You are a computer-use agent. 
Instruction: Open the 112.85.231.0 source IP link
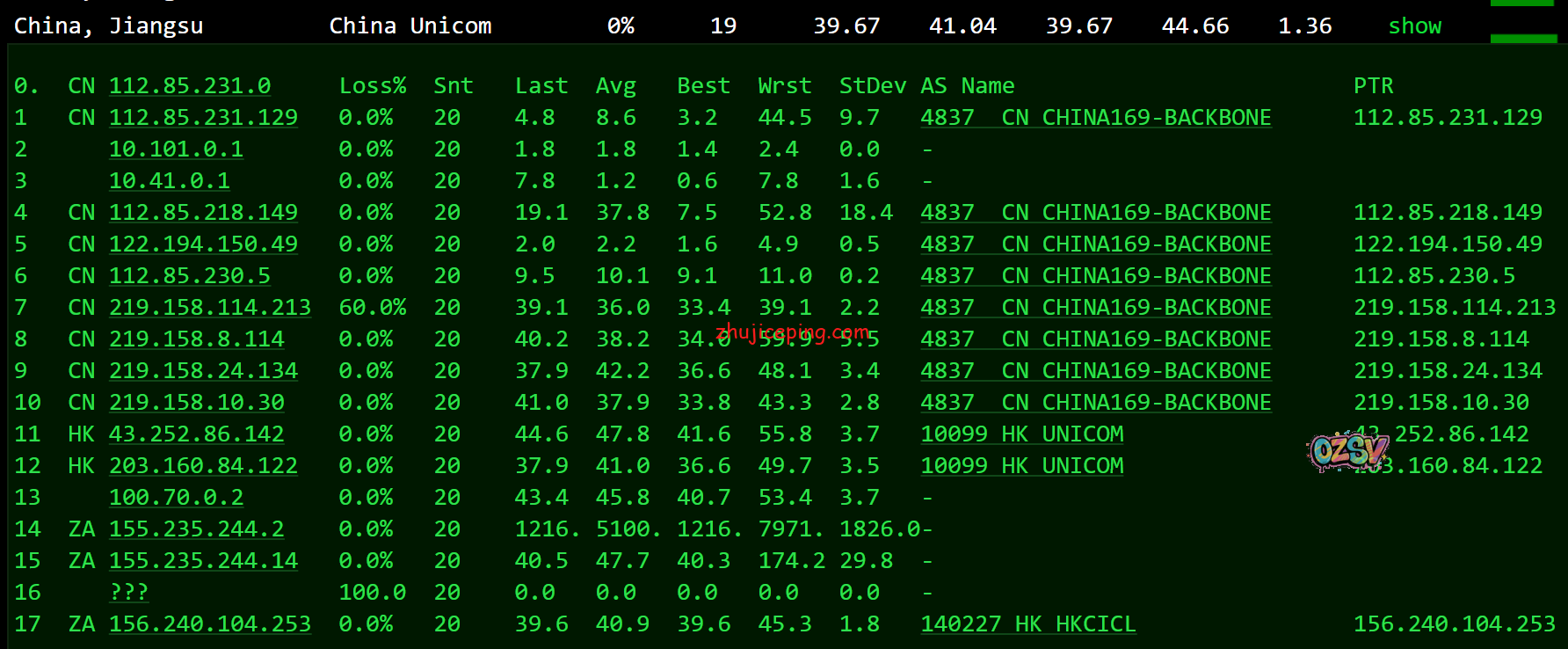point(189,86)
